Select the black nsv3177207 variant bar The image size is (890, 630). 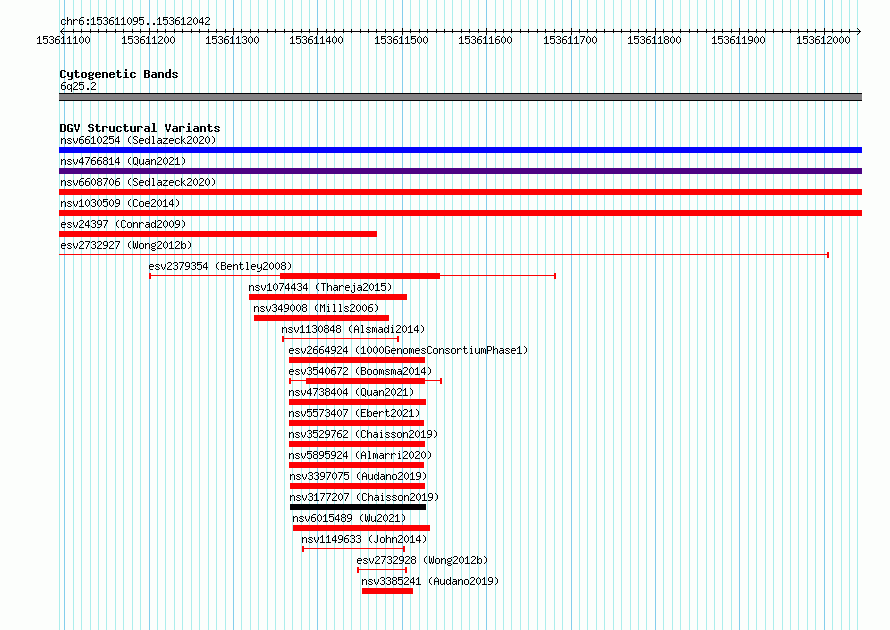pyautogui.click(x=358, y=507)
